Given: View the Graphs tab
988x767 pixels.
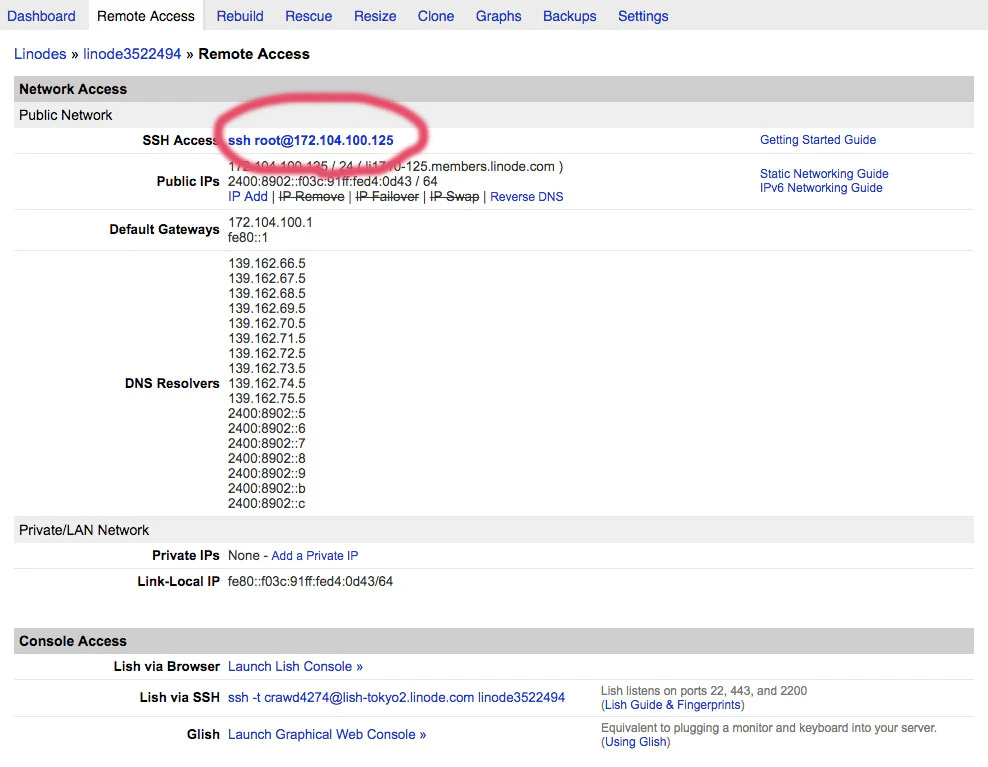Looking at the screenshot, I should (x=498, y=16).
